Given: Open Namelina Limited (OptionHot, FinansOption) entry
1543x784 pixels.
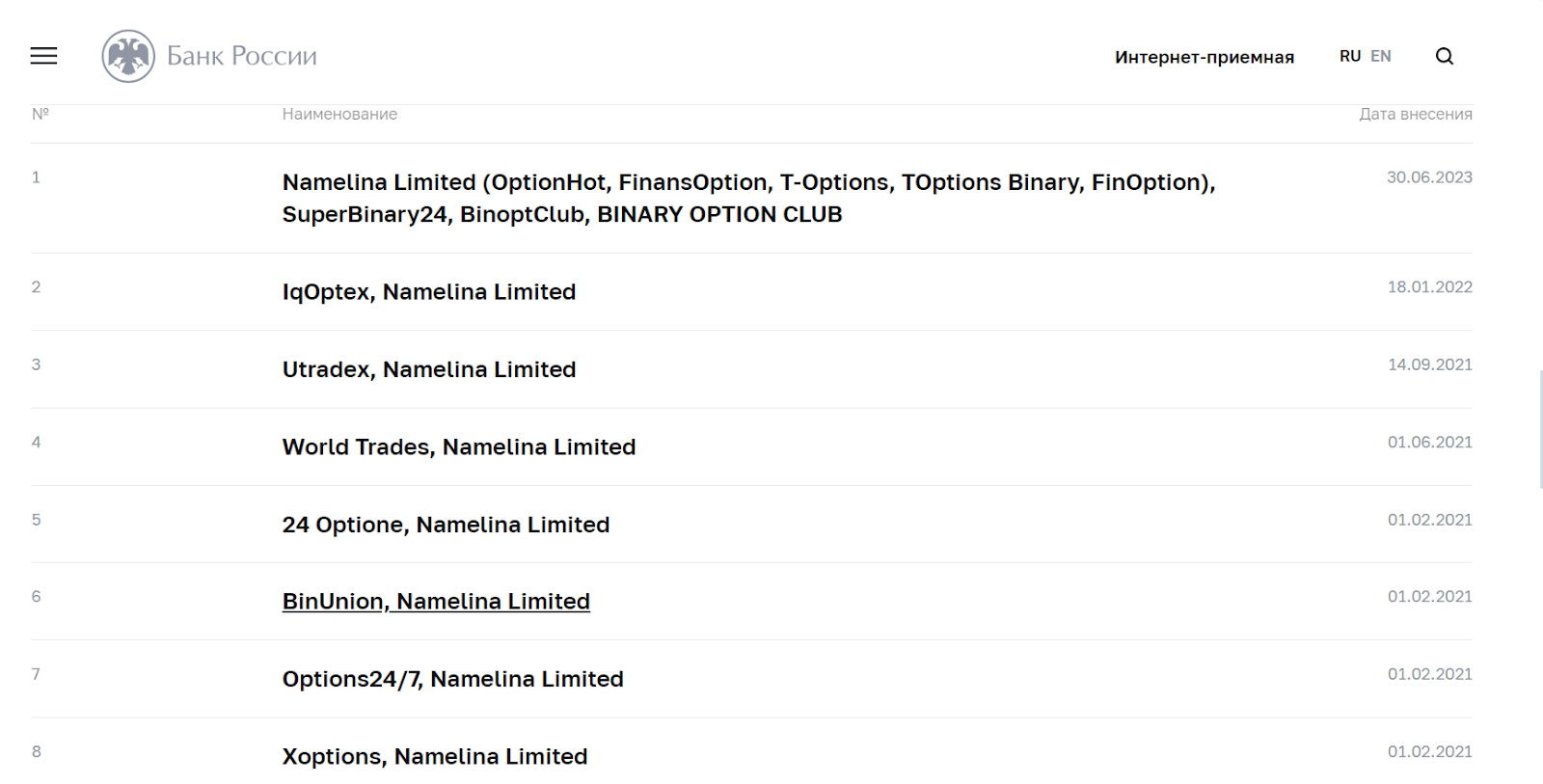Looking at the screenshot, I should pyautogui.click(x=748, y=198).
